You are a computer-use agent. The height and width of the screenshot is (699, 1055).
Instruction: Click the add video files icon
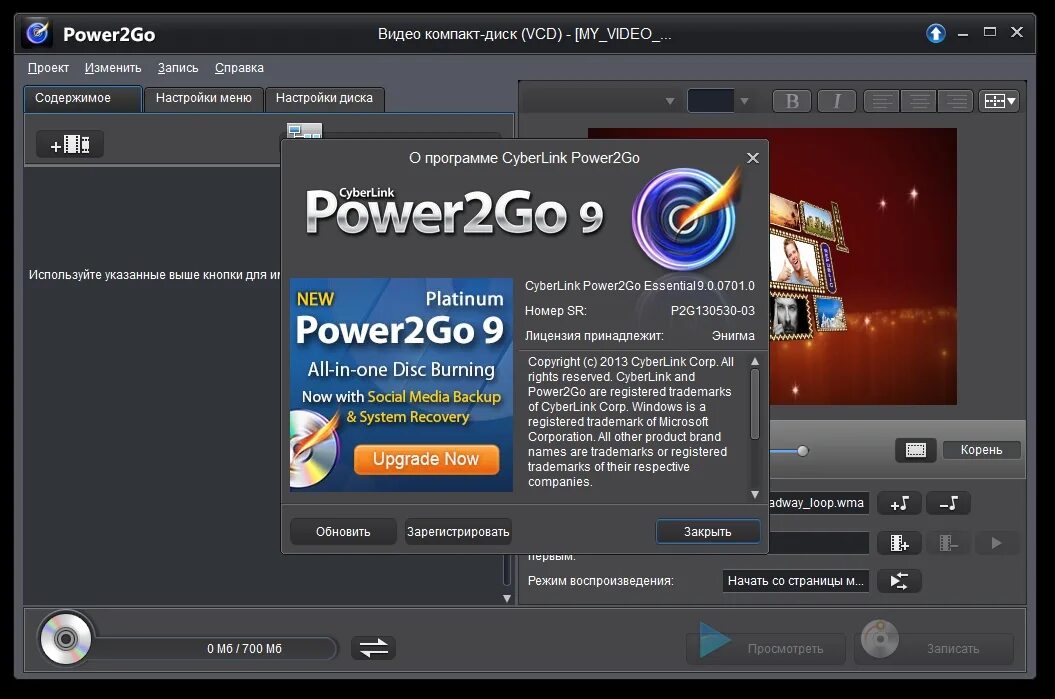70,144
